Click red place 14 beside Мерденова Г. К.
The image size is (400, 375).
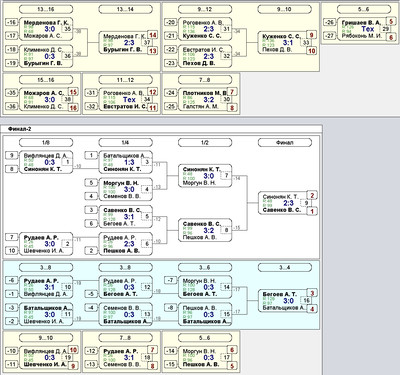pyautogui.click(x=153, y=35)
